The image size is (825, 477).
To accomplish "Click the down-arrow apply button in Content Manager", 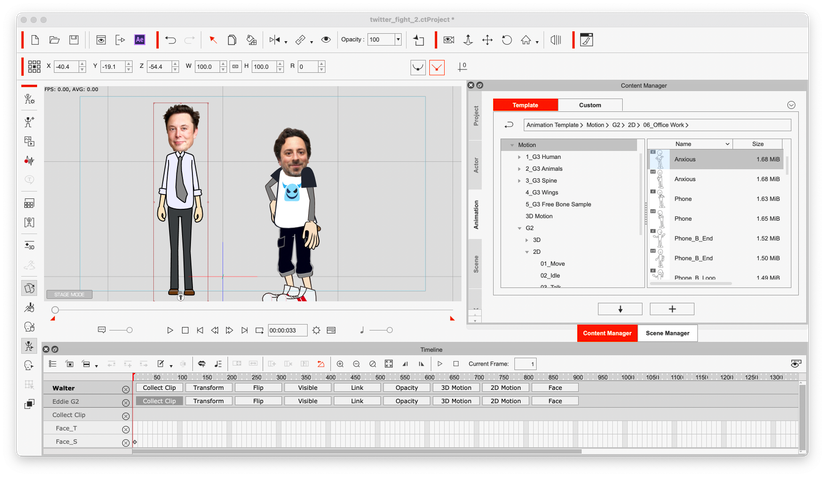I will point(620,309).
